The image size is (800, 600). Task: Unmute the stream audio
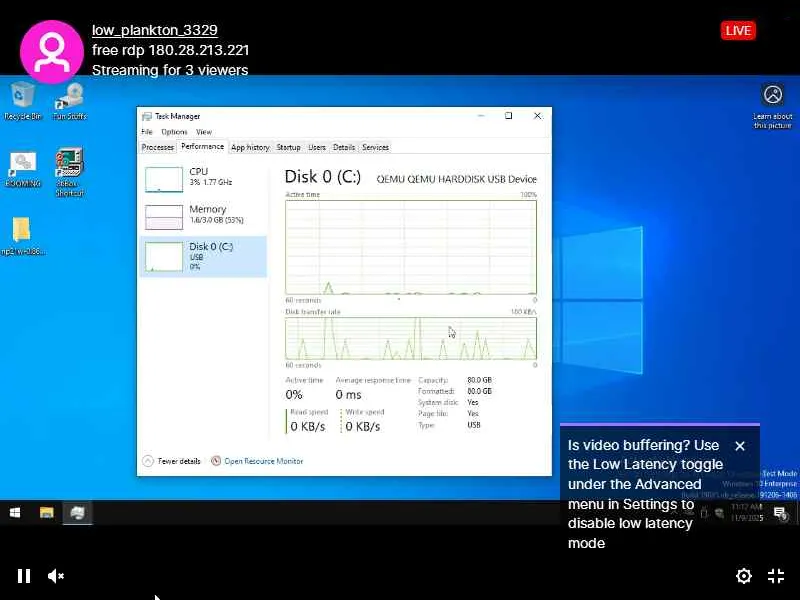coord(56,576)
